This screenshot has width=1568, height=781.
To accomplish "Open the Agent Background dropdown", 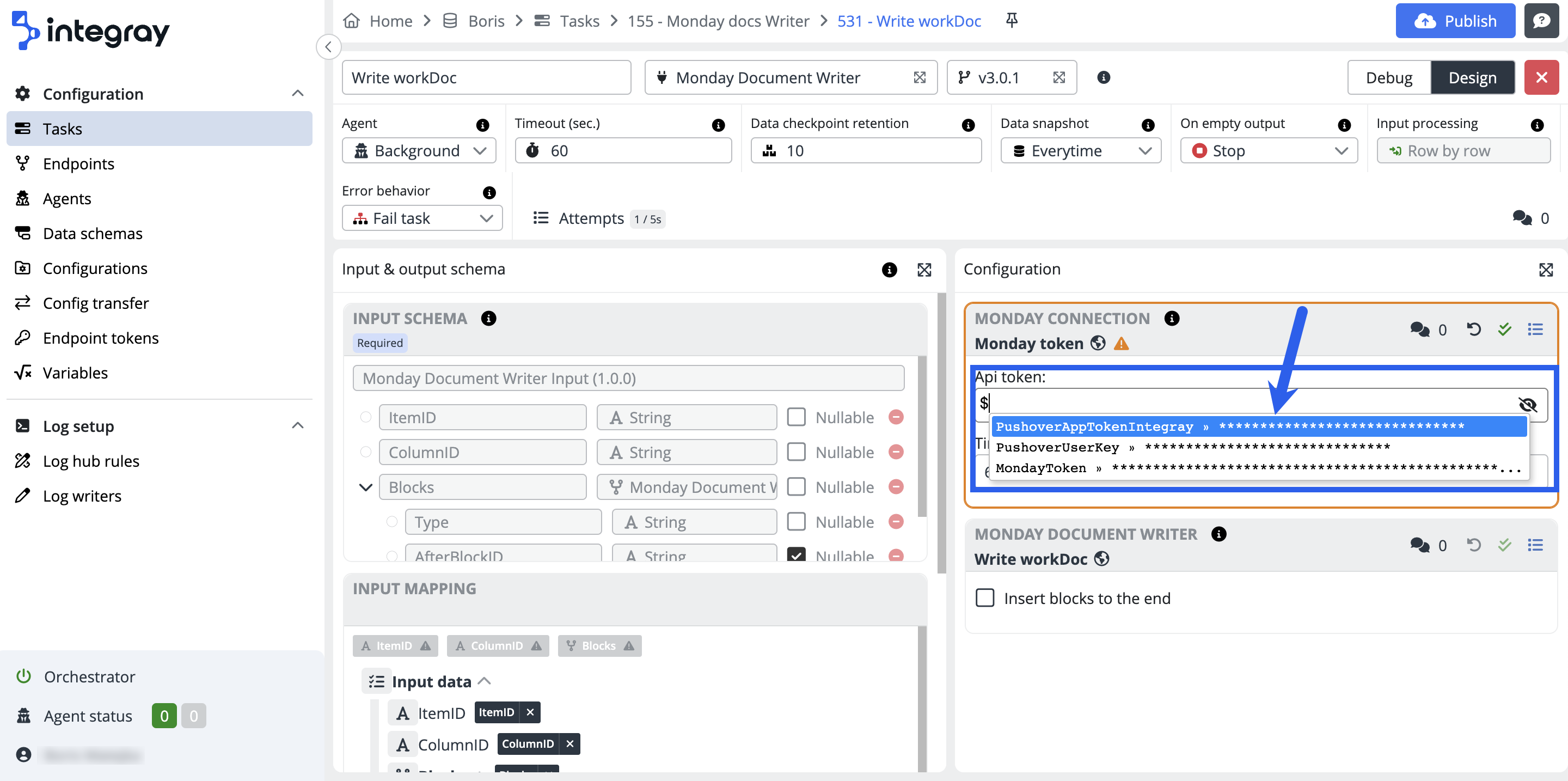I will [419, 150].
